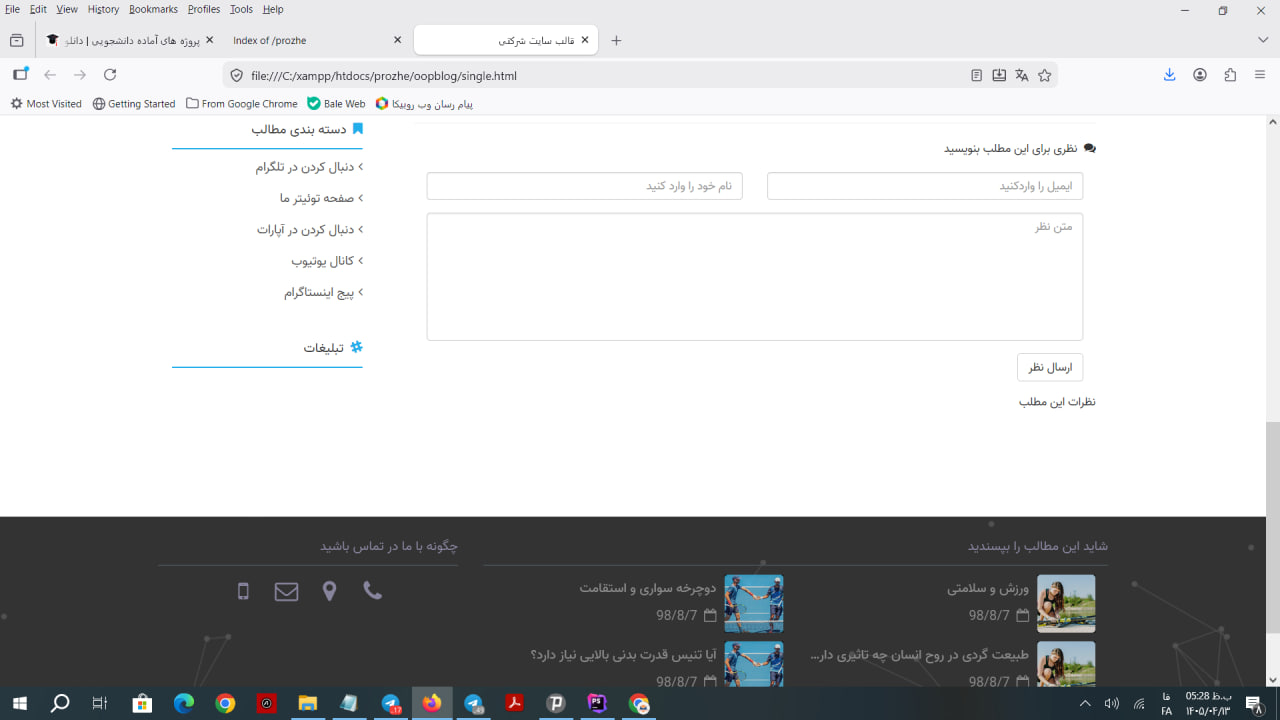1280x720 pixels.
Task: Click the envelope email icon in footer
Action: pos(286,592)
